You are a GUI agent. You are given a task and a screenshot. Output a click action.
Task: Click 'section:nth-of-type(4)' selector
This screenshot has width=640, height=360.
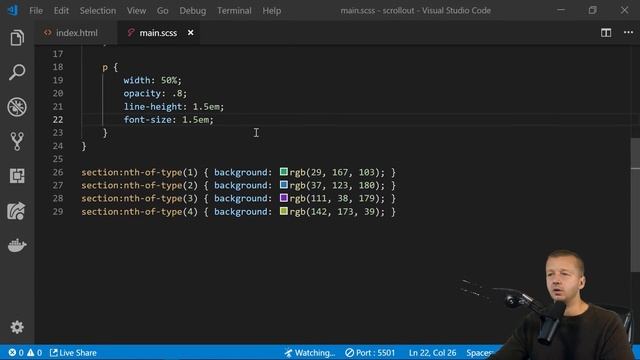[139, 211]
